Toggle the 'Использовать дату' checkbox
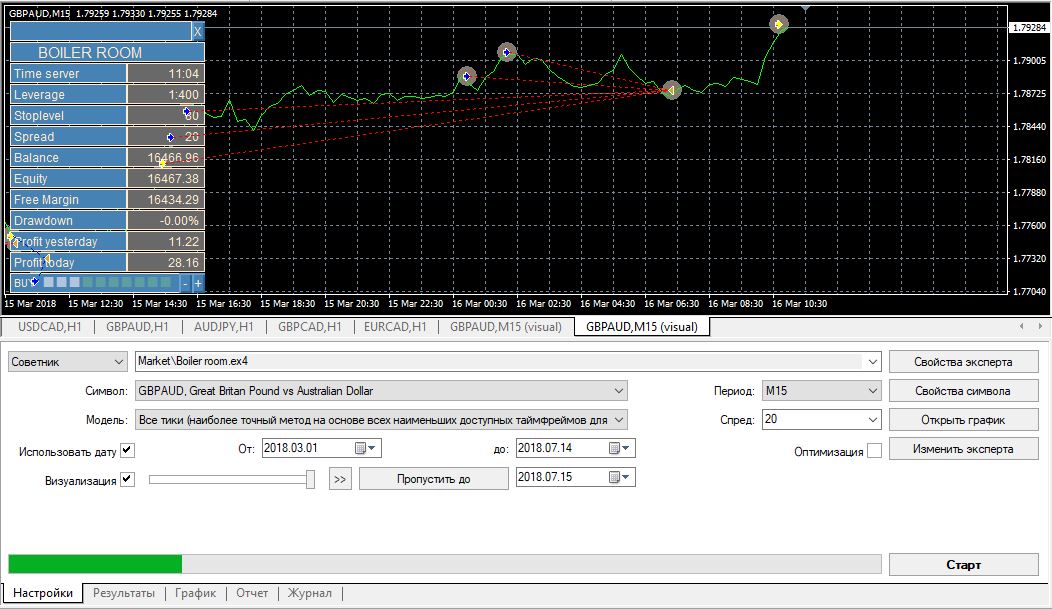The height and width of the screenshot is (609, 1052). click(127, 451)
